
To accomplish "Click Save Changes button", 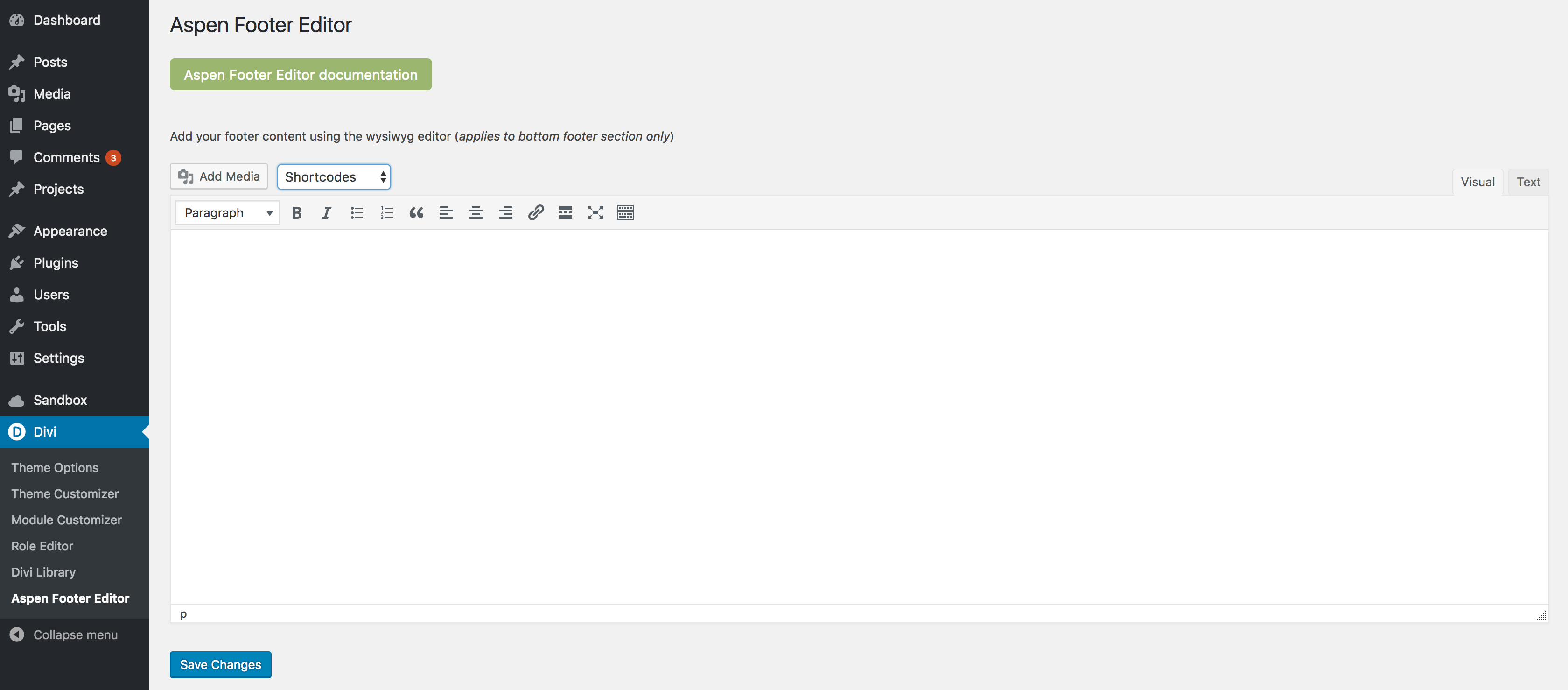I will click(220, 664).
